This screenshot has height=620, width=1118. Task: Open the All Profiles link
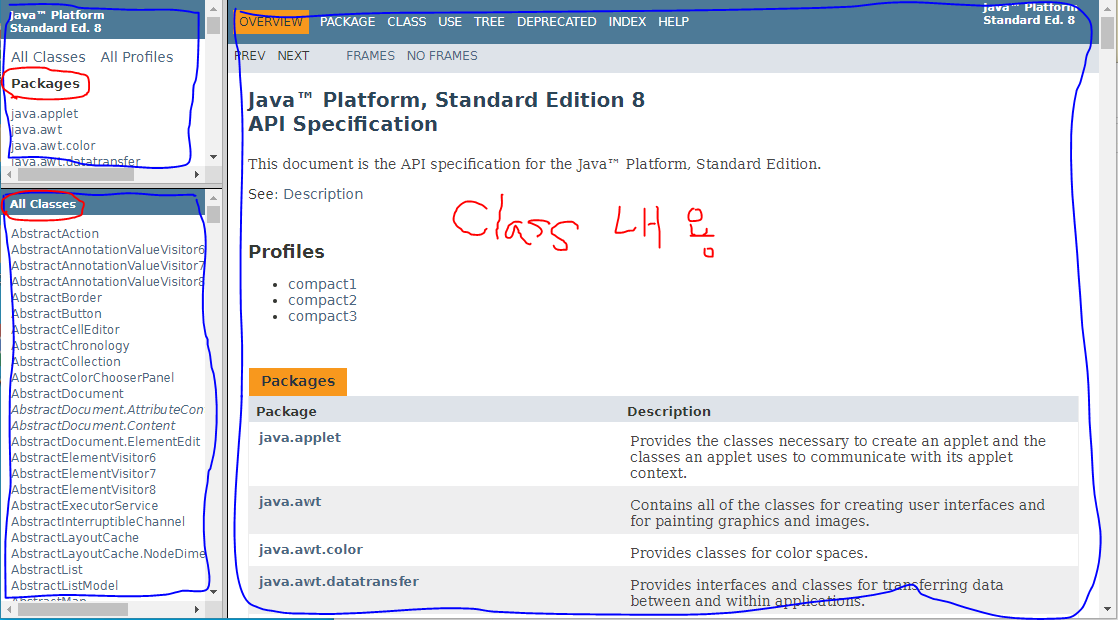(x=137, y=57)
